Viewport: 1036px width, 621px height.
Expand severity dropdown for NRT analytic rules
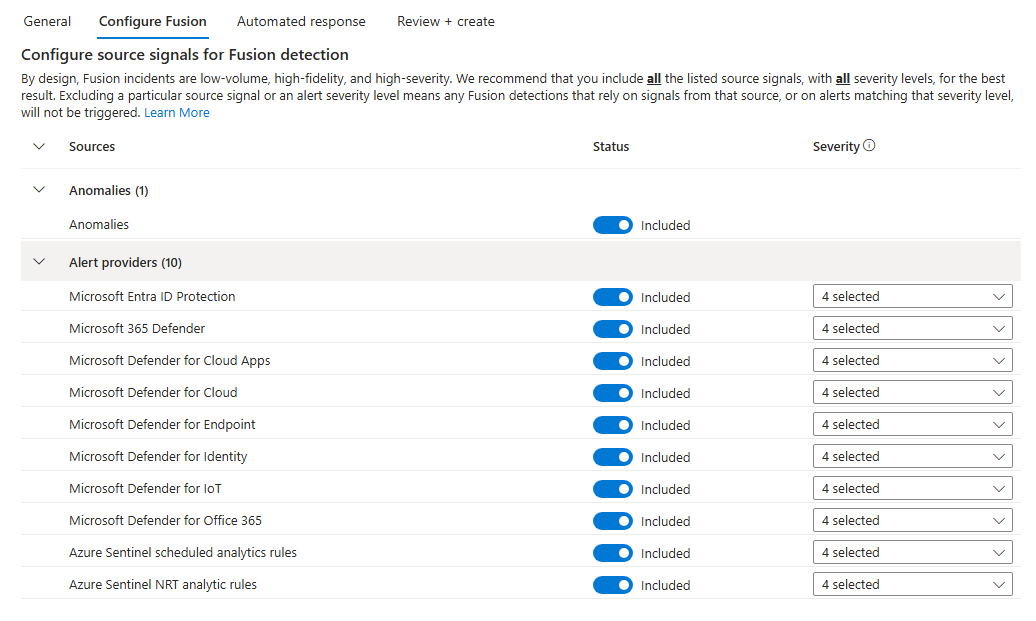point(912,585)
